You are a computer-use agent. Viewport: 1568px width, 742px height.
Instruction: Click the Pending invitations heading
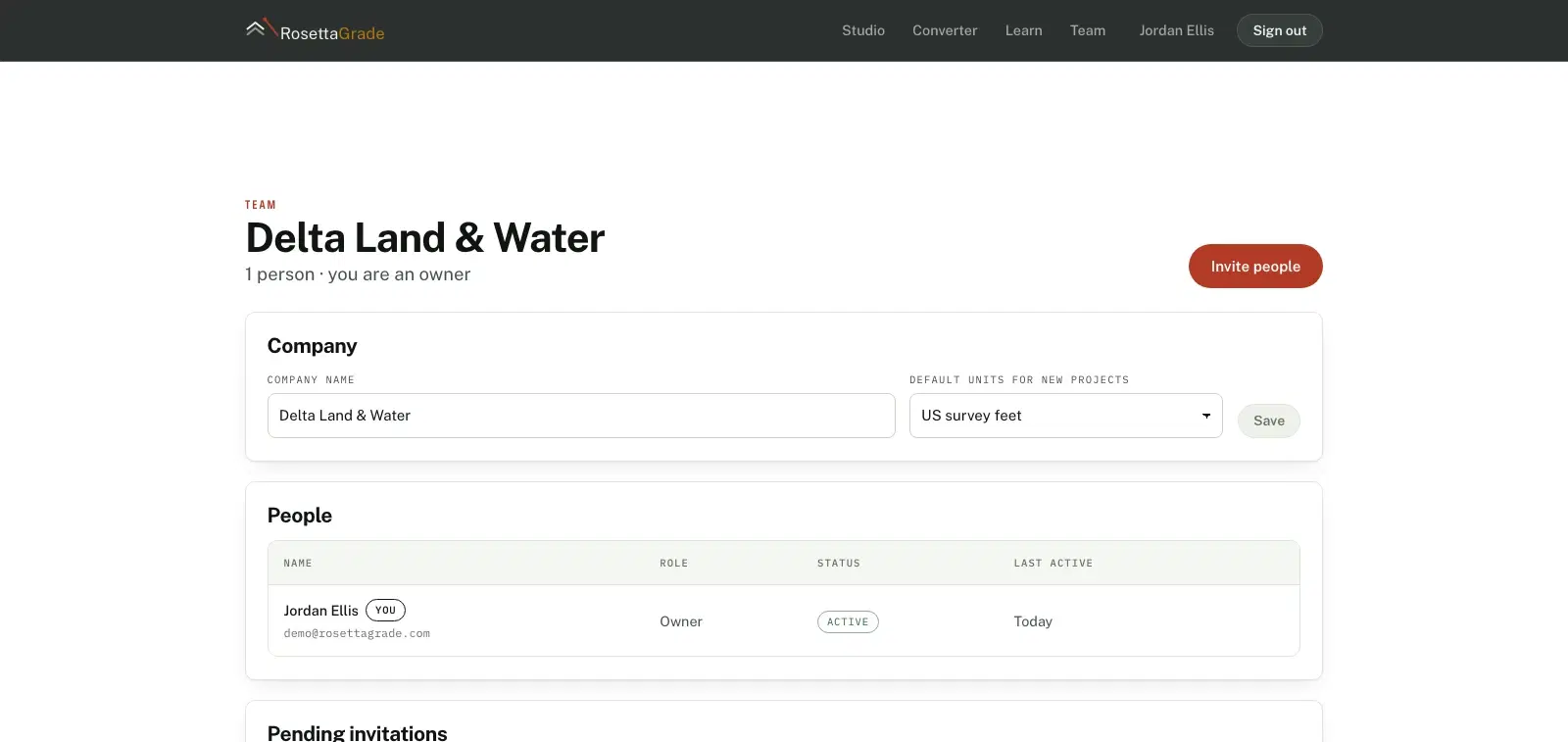pyautogui.click(x=358, y=732)
